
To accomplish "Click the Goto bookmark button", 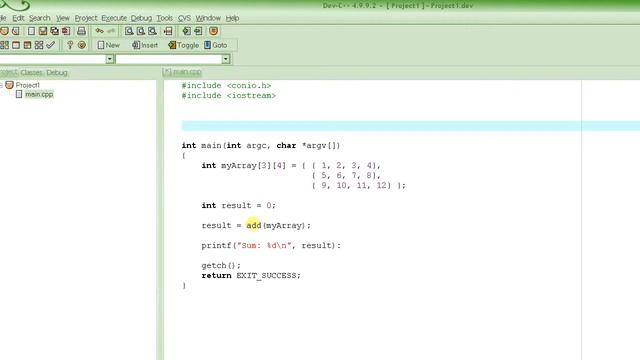I will 216,45.
